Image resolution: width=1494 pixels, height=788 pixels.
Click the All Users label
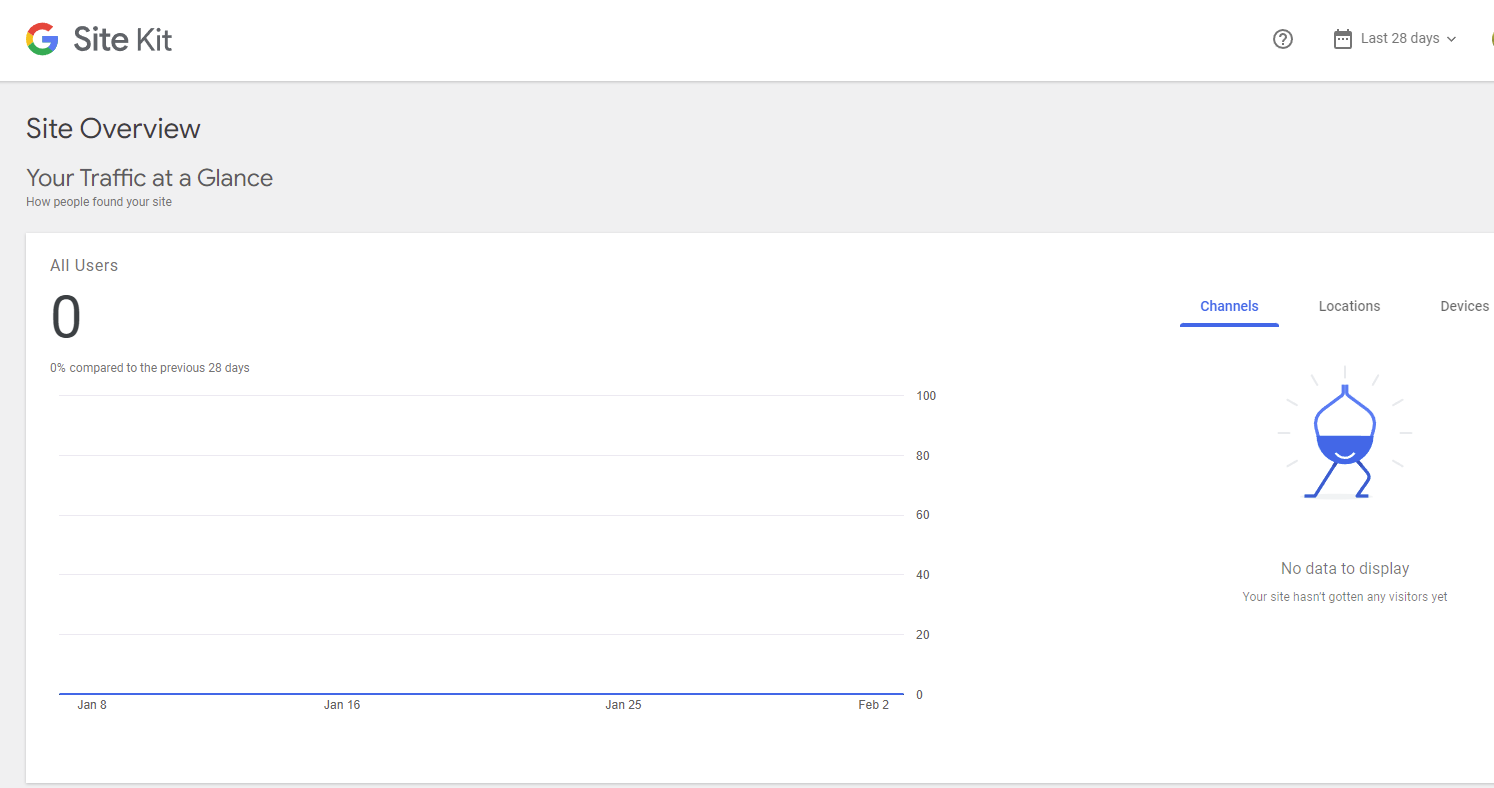(84, 265)
